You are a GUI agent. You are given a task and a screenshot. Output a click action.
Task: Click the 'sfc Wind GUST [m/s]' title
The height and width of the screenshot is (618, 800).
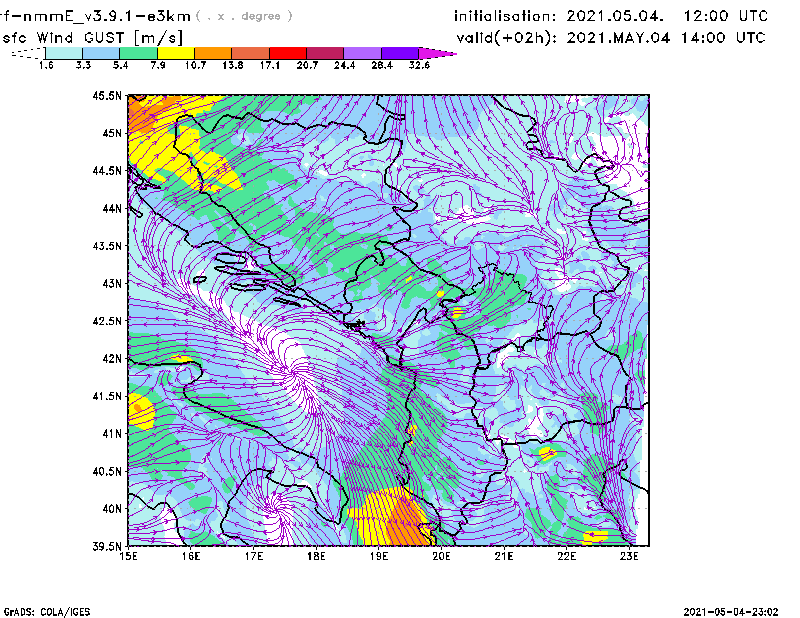pos(93,38)
